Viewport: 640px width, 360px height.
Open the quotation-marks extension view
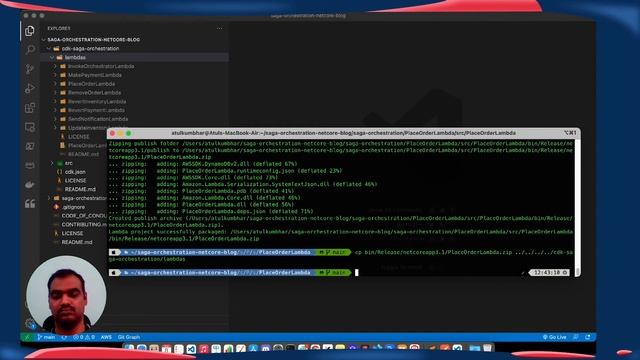pos(30,204)
